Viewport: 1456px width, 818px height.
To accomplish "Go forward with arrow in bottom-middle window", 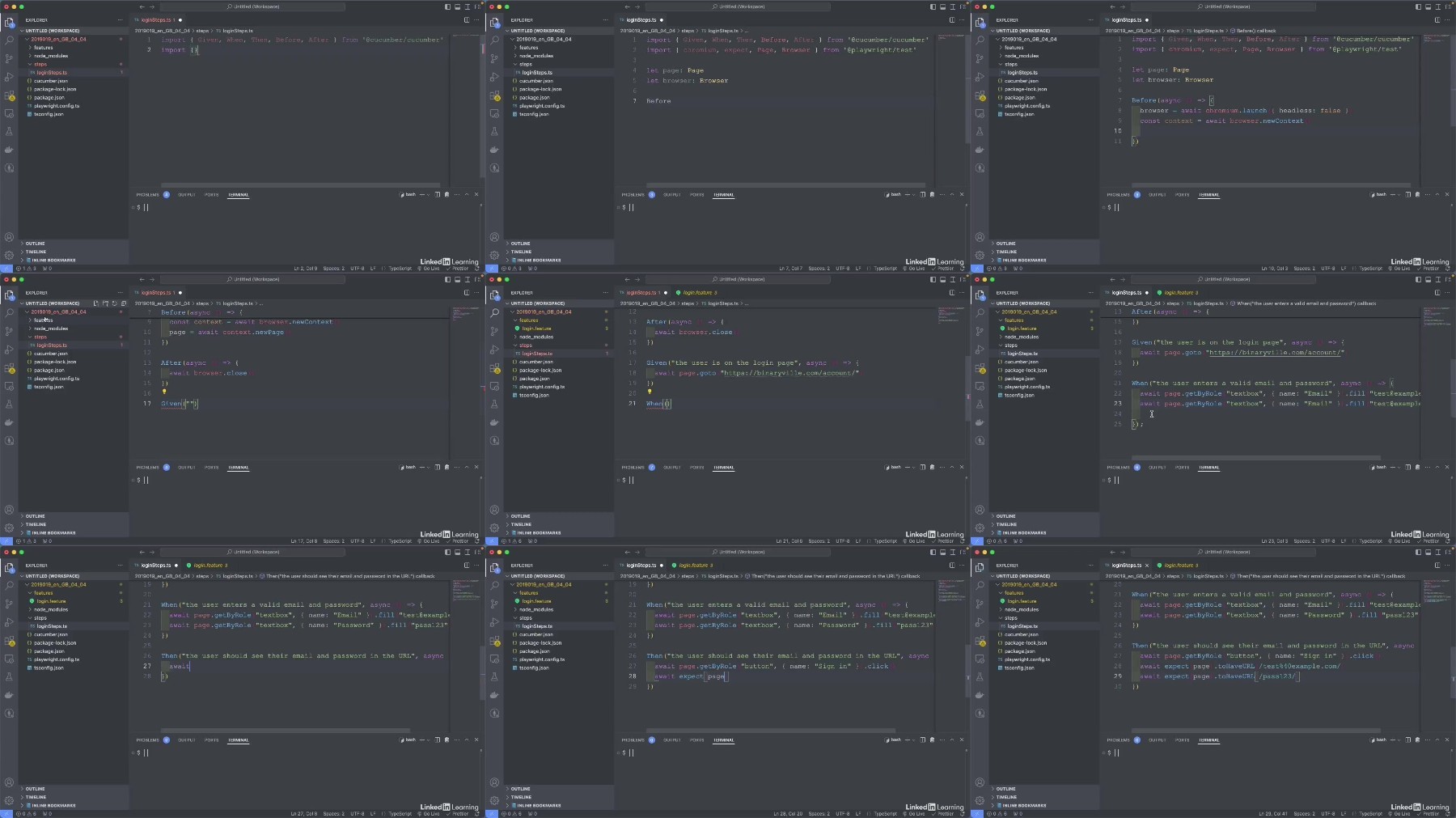I will point(639,552).
